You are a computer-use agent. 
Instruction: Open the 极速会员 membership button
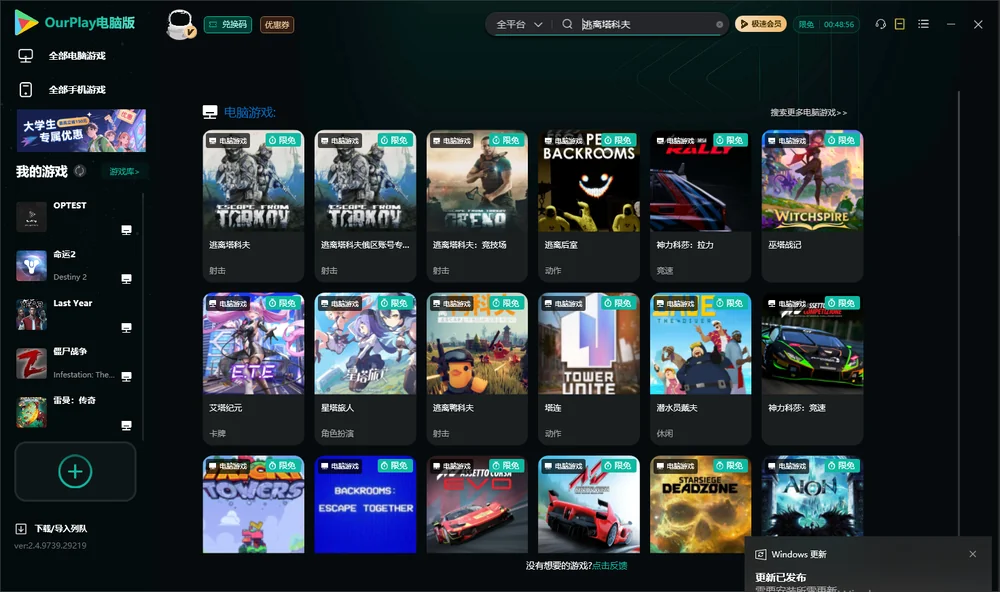point(761,24)
